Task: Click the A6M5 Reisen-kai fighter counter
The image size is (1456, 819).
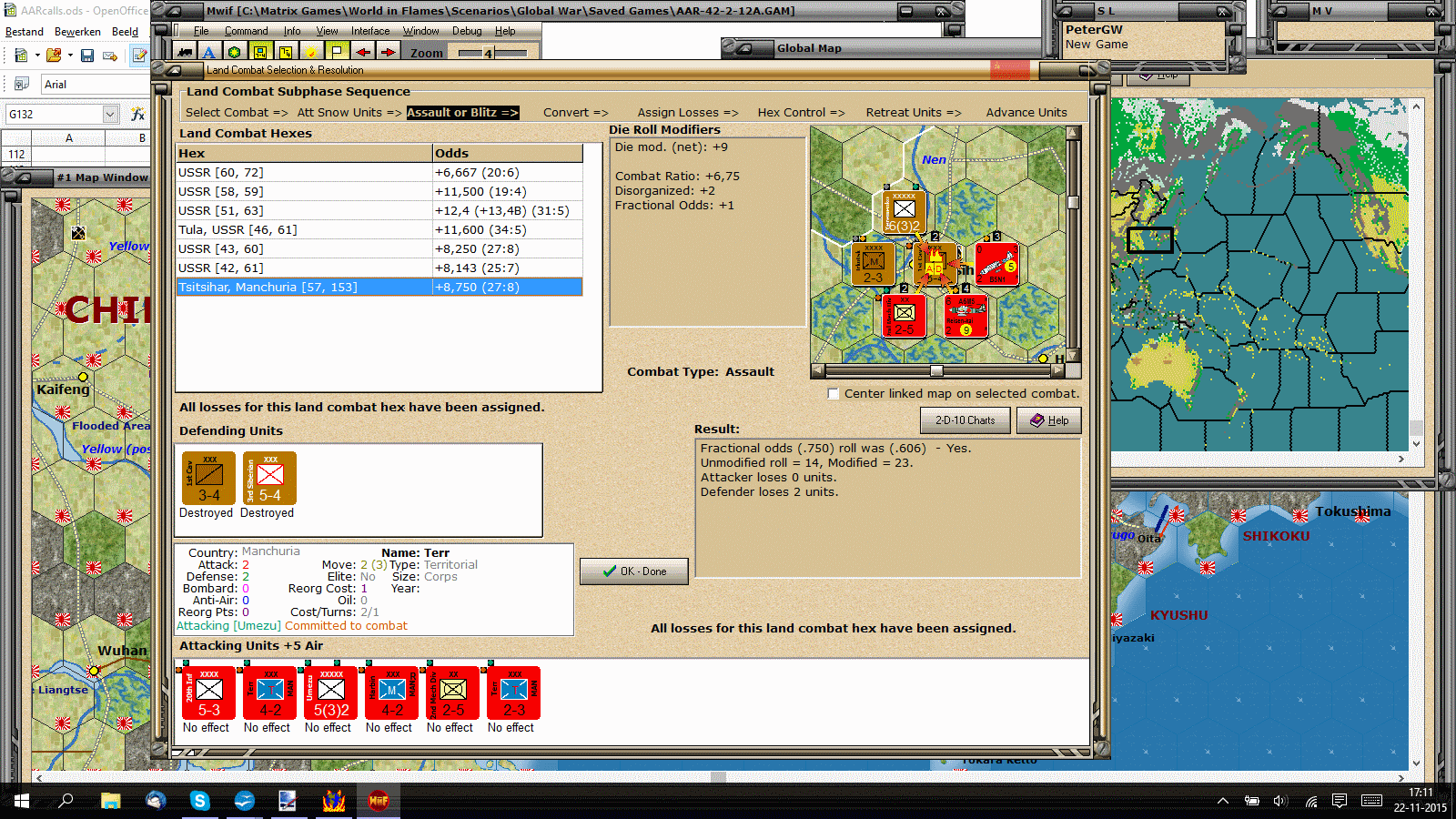Action: click(x=966, y=316)
